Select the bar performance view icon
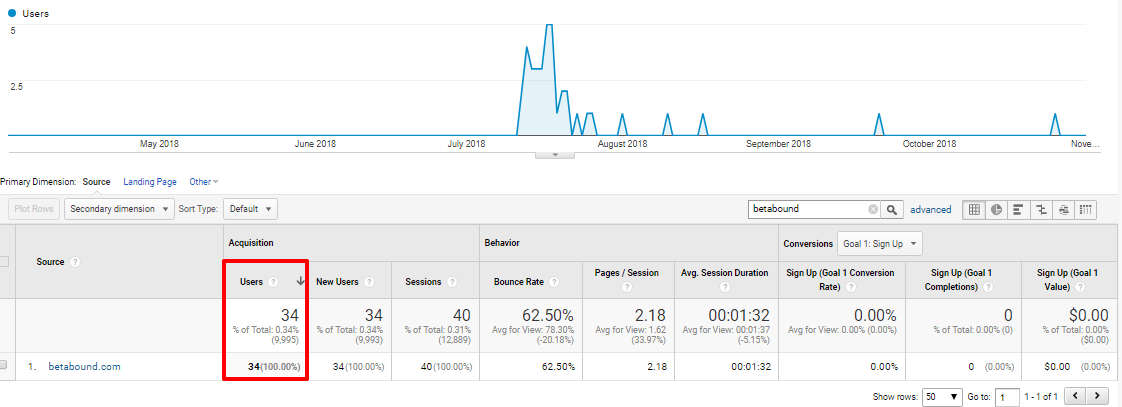Viewport: 1122px width, 407px height. pyautogui.click(x=1019, y=209)
